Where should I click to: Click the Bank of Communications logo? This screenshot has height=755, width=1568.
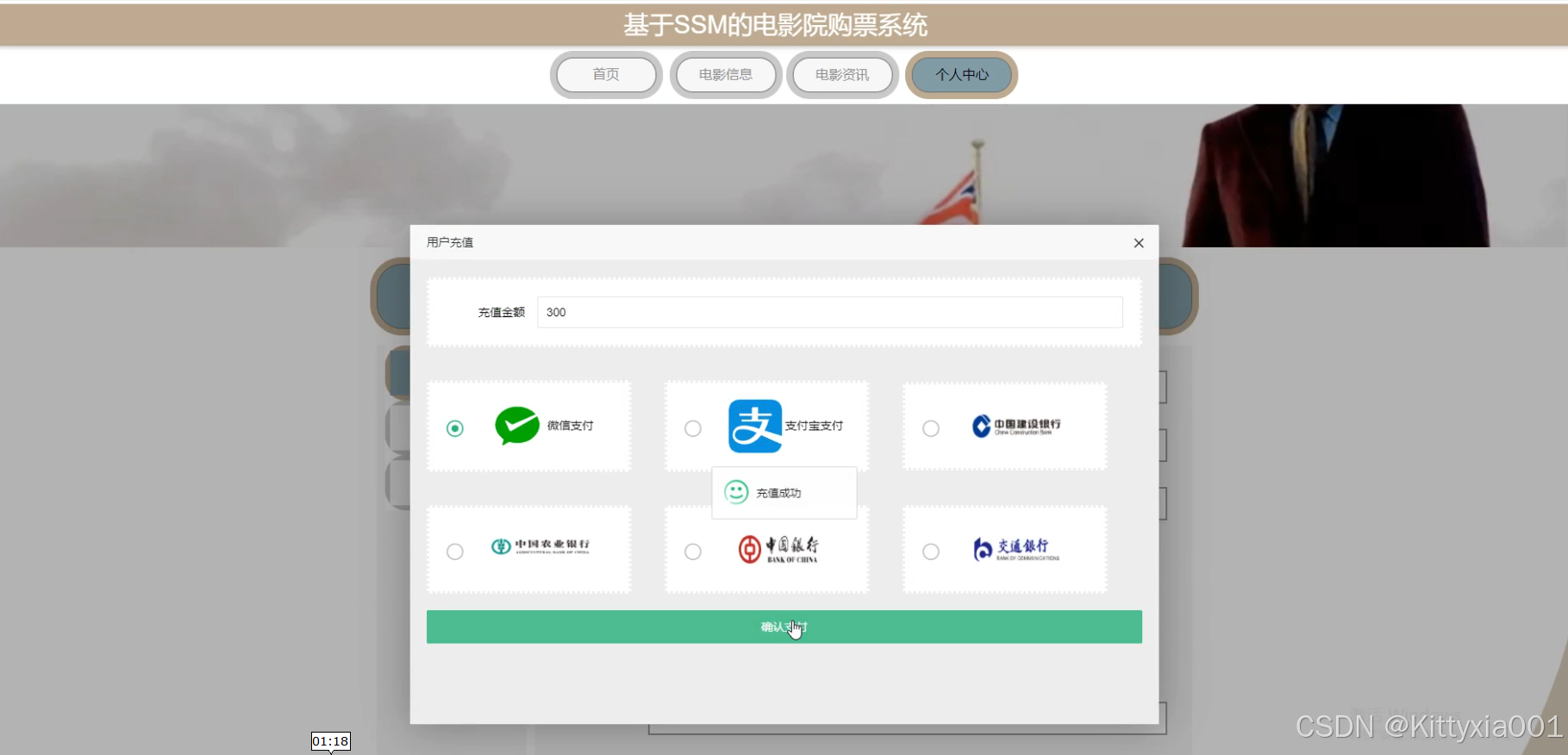tap(1016, 549)
